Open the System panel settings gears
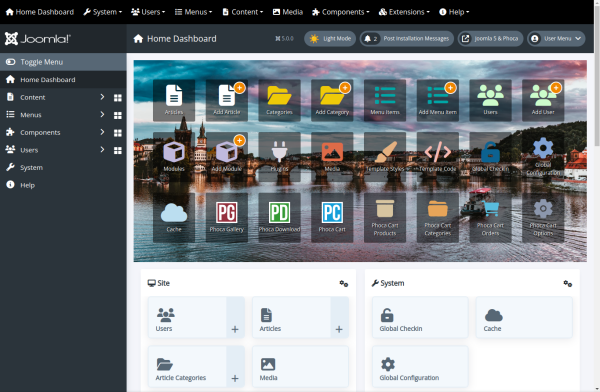The width and height of the screenshot is (600, 392). (x=567, y=284)
